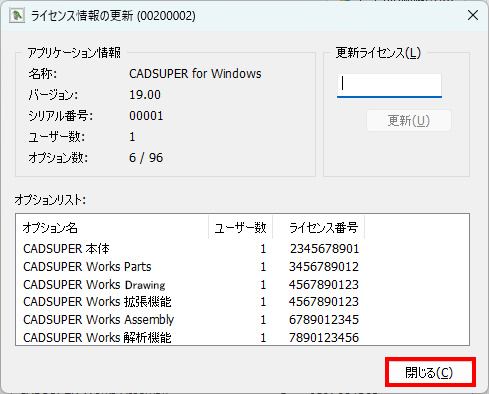Screen dimensions: 489x394
Task: Click the option count value 6 / 96
Action: [146, 158]
